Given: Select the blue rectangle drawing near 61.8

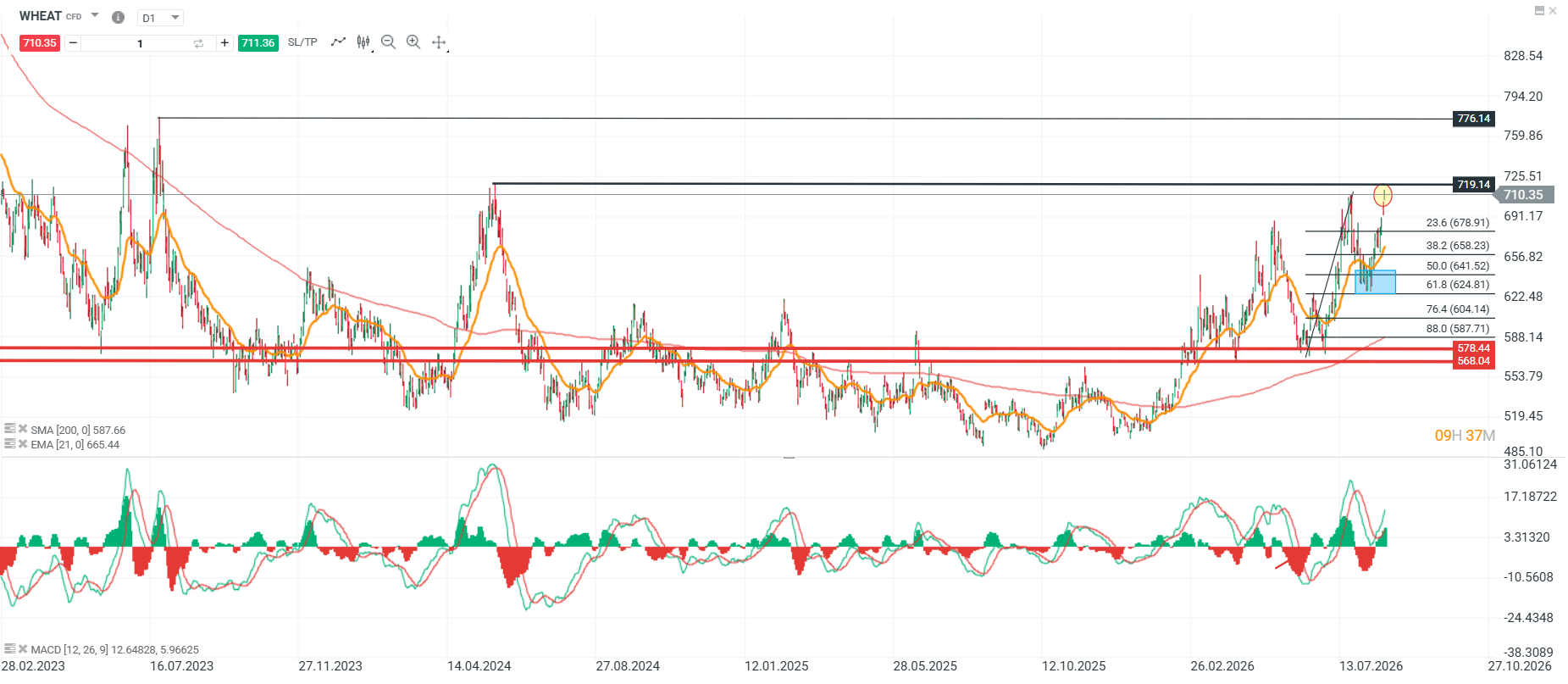Looking at the screenshot, I should pos(1376,282).
